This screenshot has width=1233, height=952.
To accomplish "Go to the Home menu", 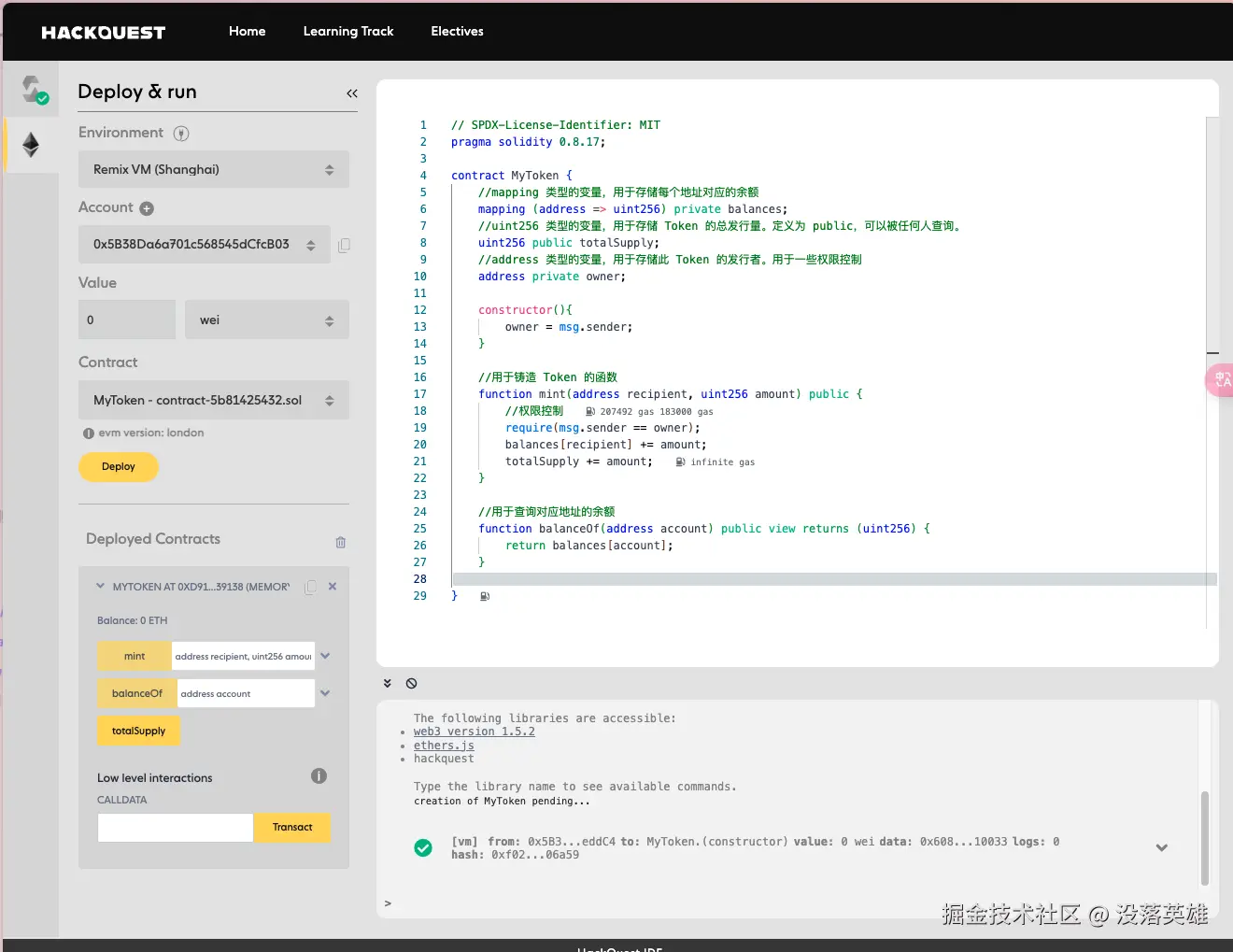I will (x=248, y=31).
